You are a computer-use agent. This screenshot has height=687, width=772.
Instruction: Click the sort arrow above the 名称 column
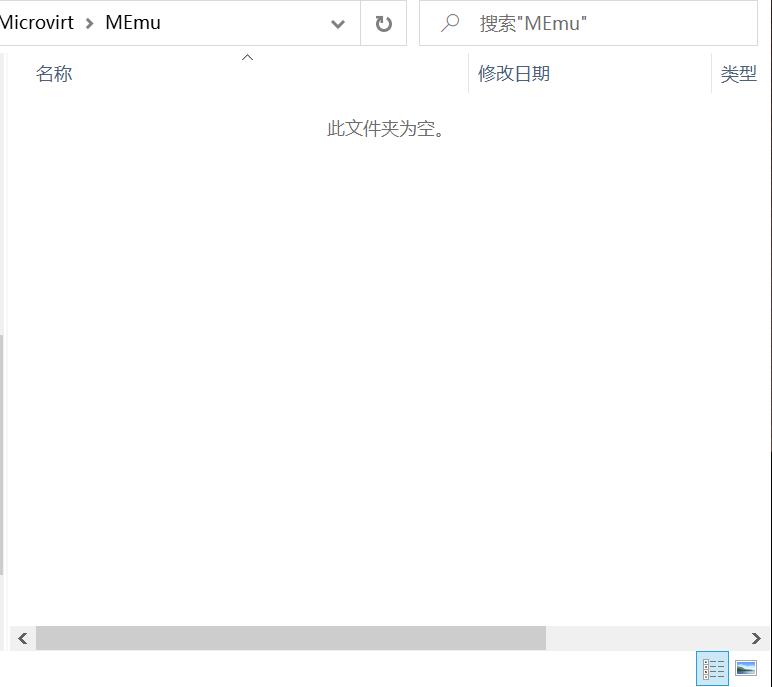[x=247, y=57]
